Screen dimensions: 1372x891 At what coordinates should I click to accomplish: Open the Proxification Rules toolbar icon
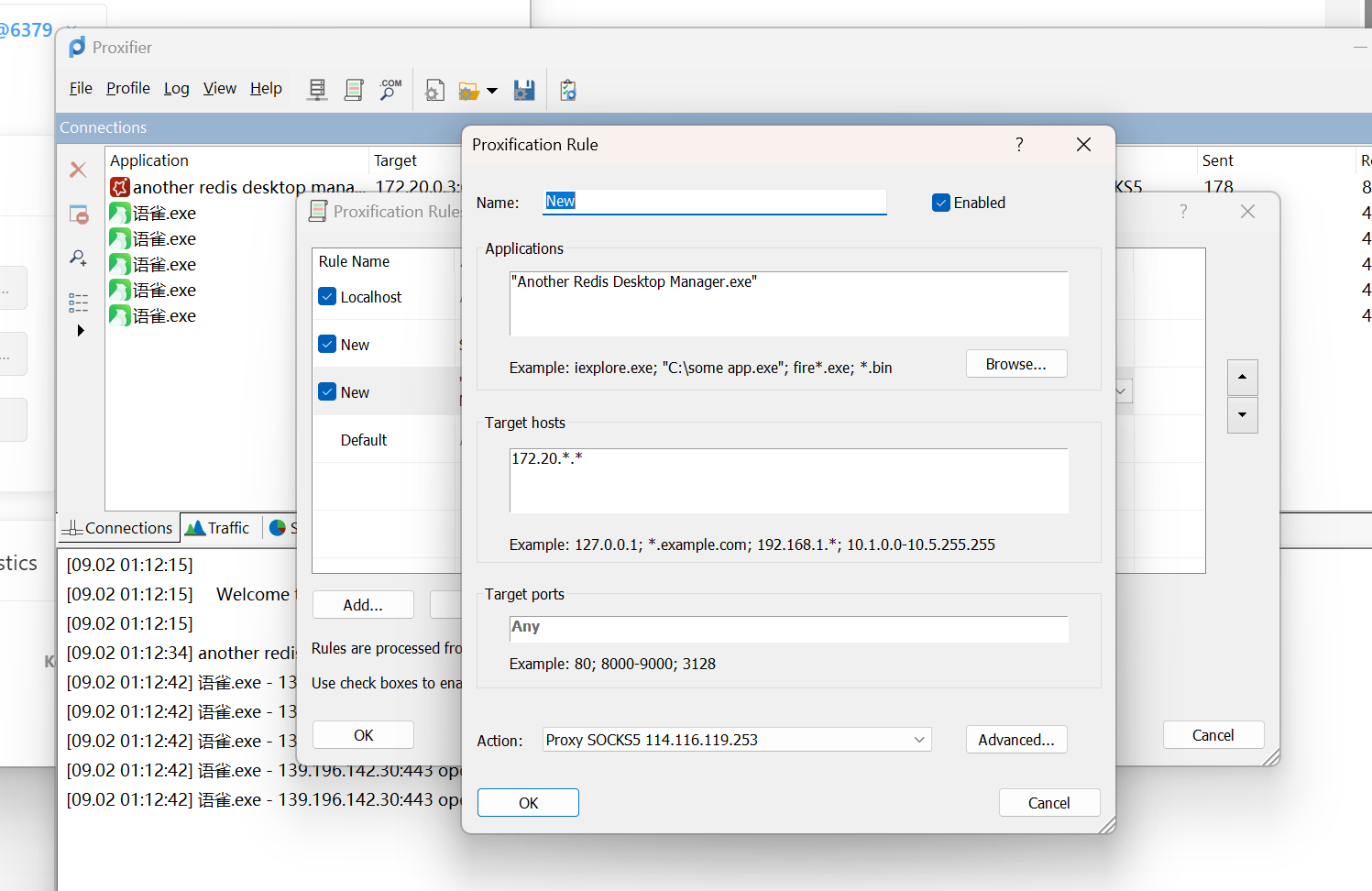click(x=354, y=89)
